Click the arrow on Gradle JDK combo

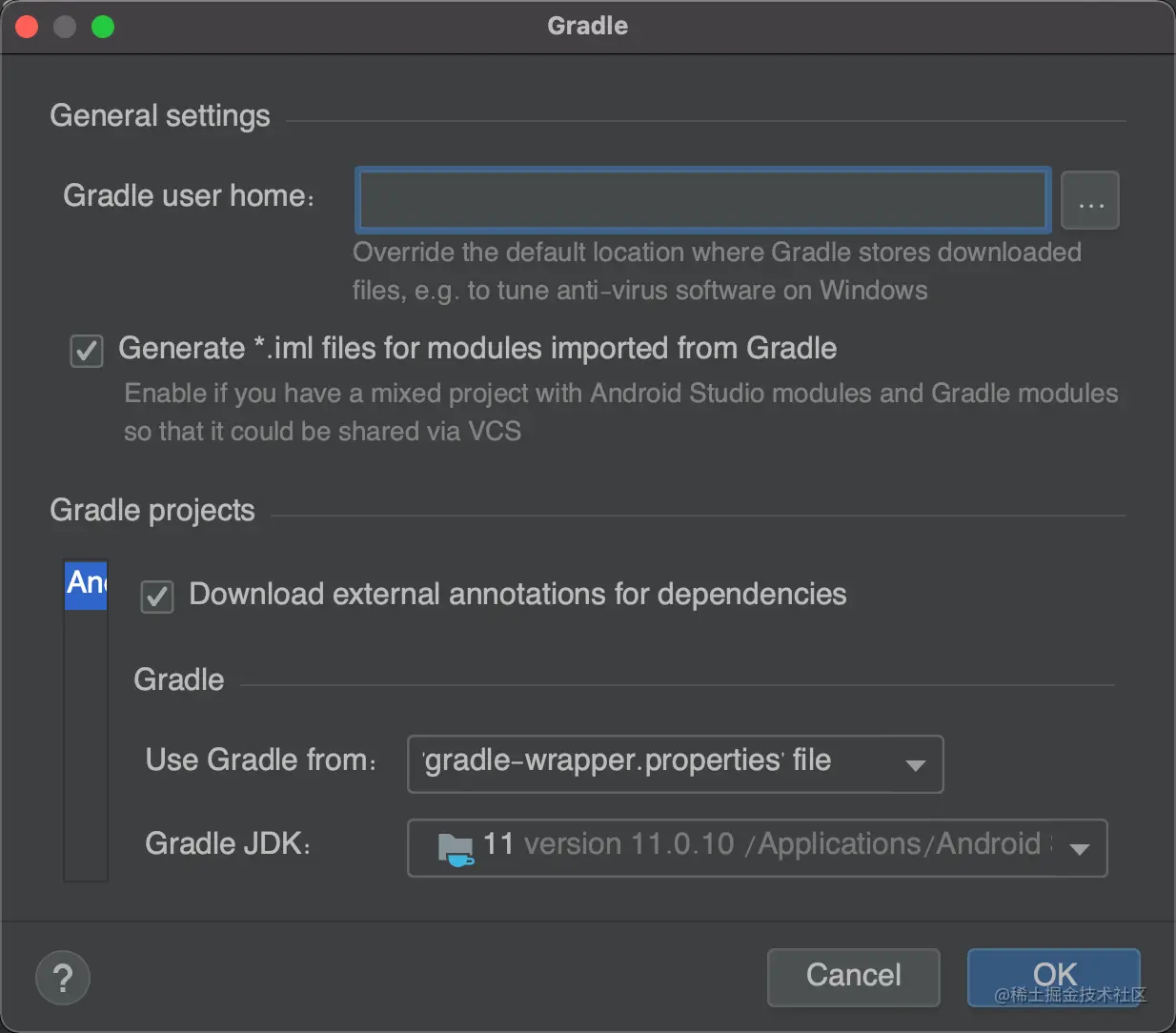pos(1080,849)
